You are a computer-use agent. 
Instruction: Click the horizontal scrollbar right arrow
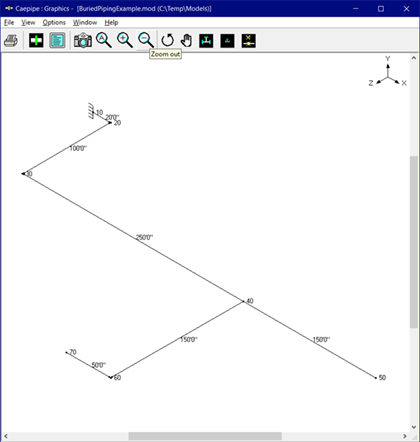tap(405, 436)
